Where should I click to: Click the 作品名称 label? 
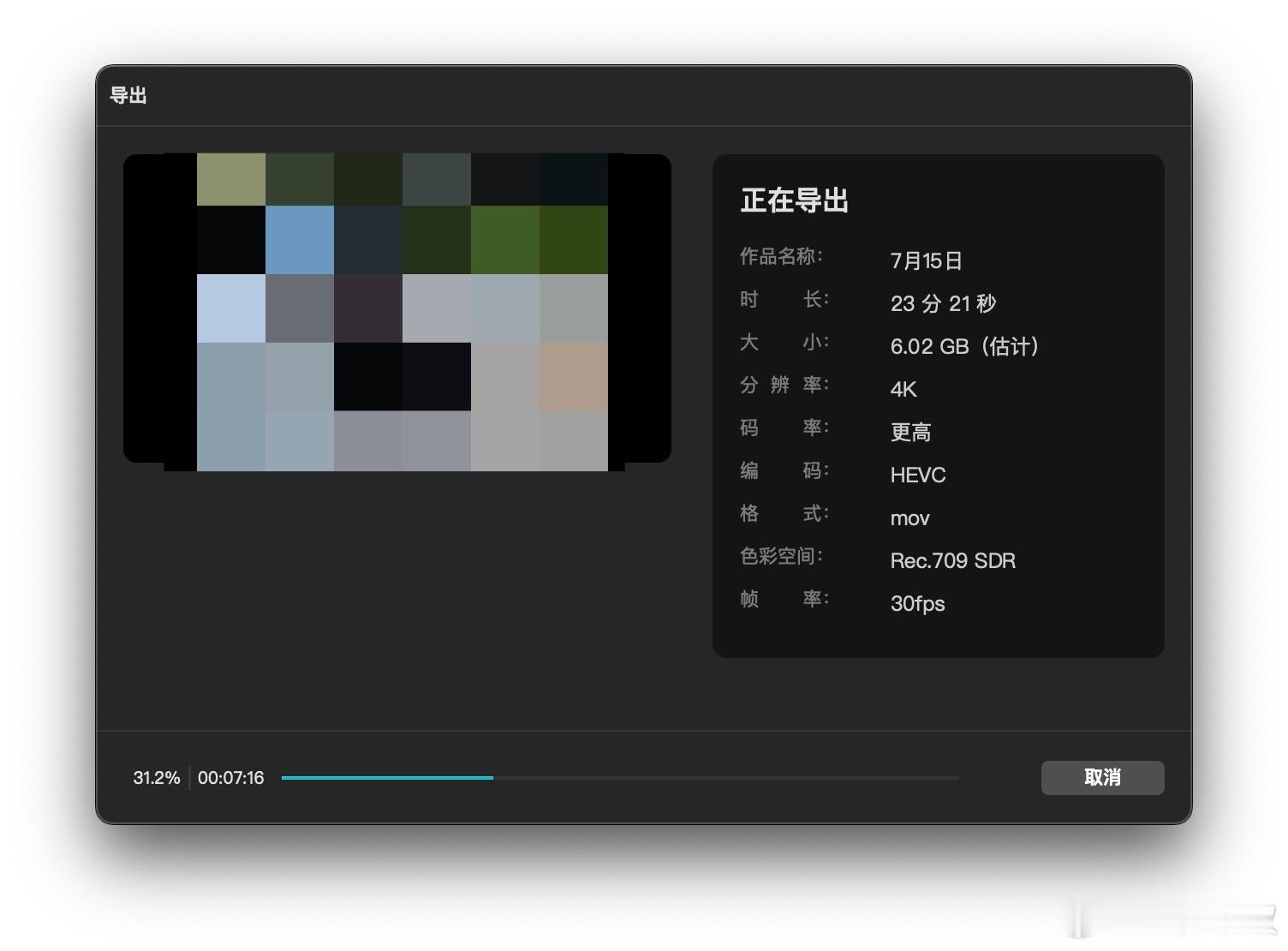coord(781,256)
